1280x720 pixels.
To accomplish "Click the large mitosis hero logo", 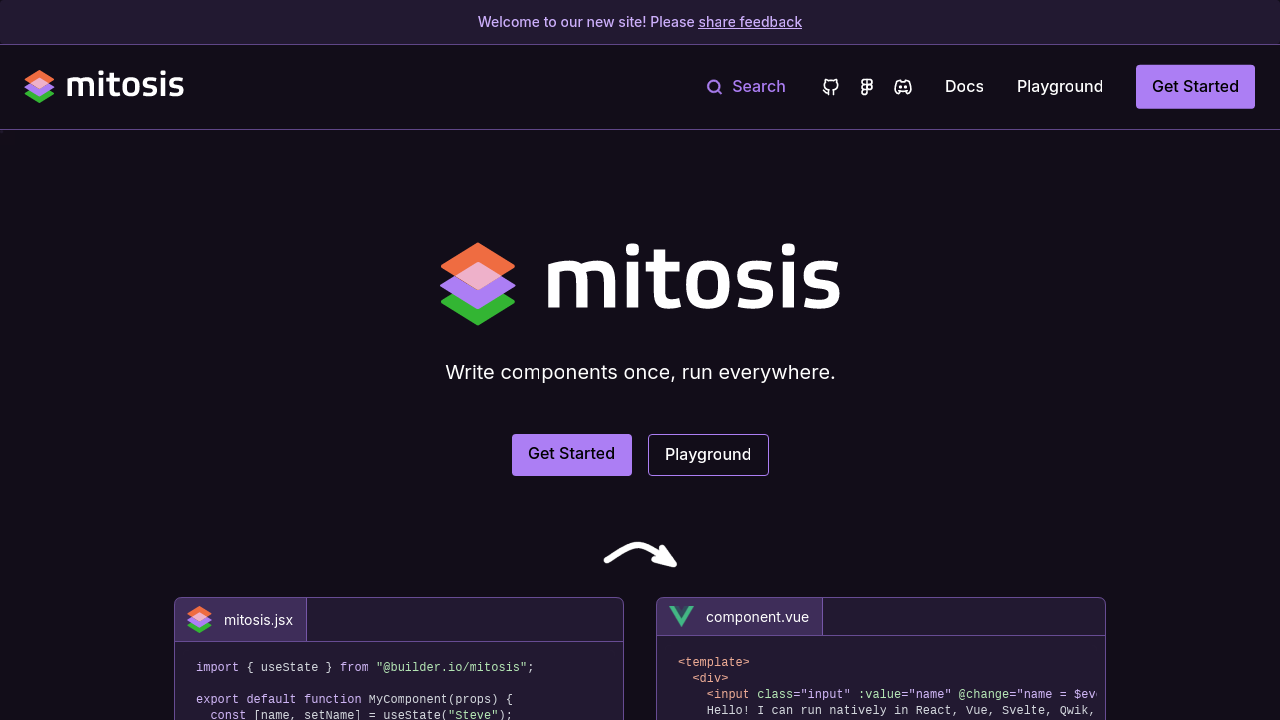I will click(640, 284).
